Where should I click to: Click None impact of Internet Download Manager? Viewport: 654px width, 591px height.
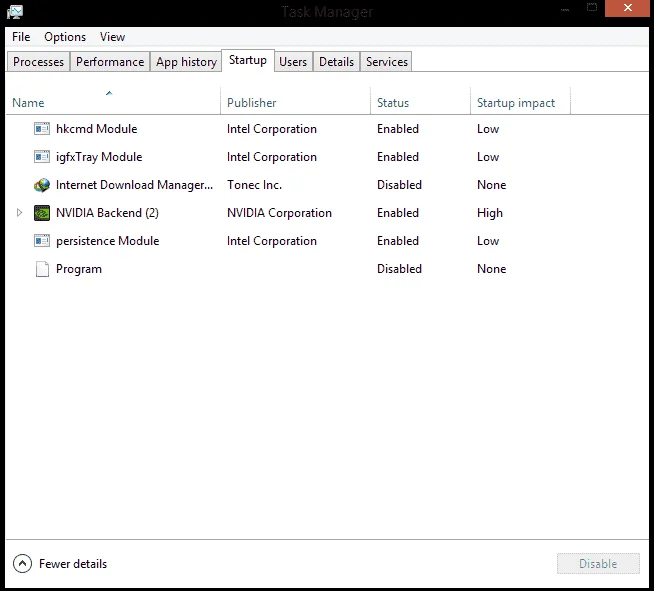(492, 185)
